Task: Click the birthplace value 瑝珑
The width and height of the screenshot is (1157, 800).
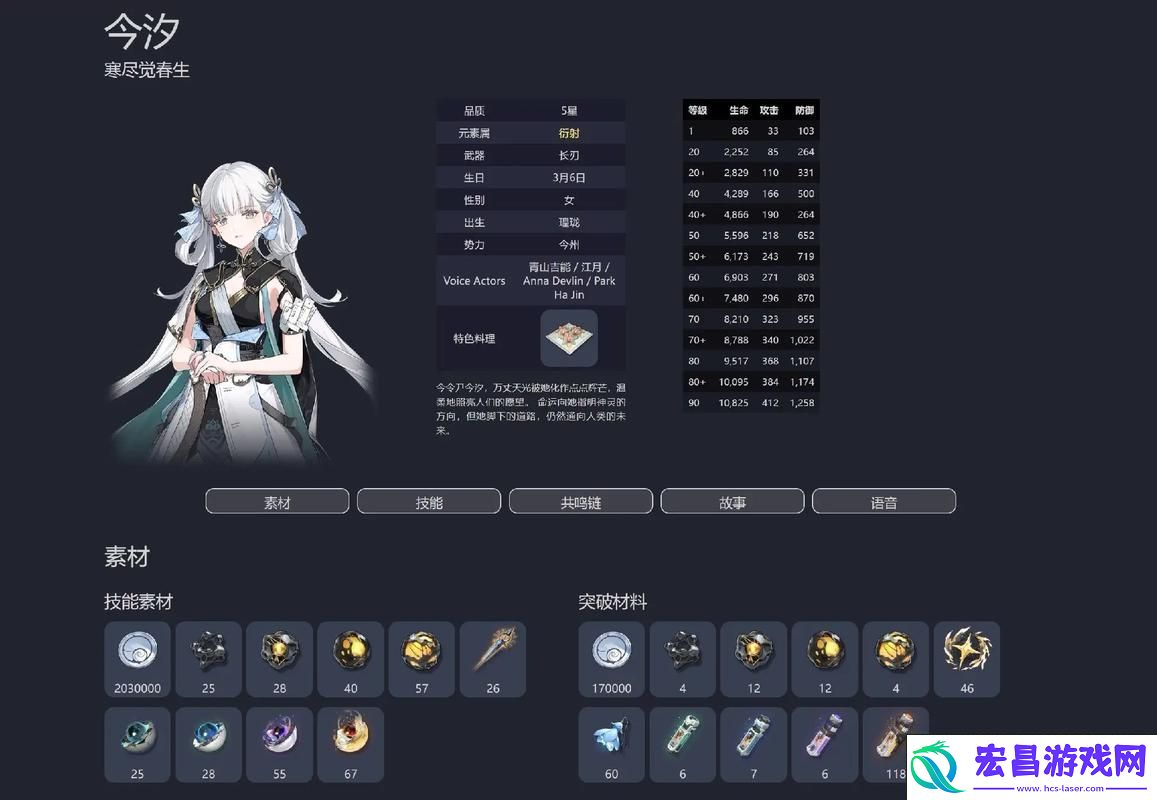Action: [x=569, y=222]
